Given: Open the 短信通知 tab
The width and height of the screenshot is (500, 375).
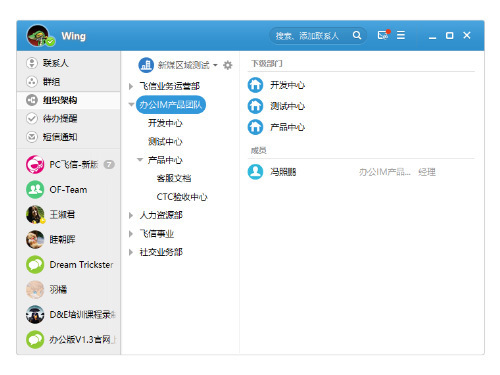Looking at the screenshot, I should tap(69, 137).
